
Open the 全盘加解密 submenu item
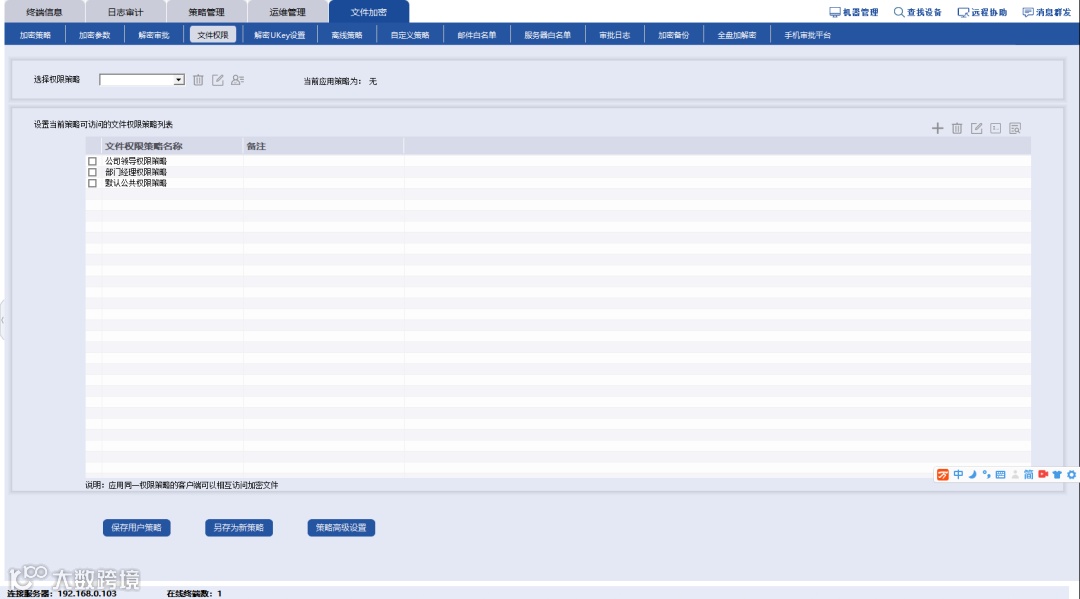pos(737,35)
